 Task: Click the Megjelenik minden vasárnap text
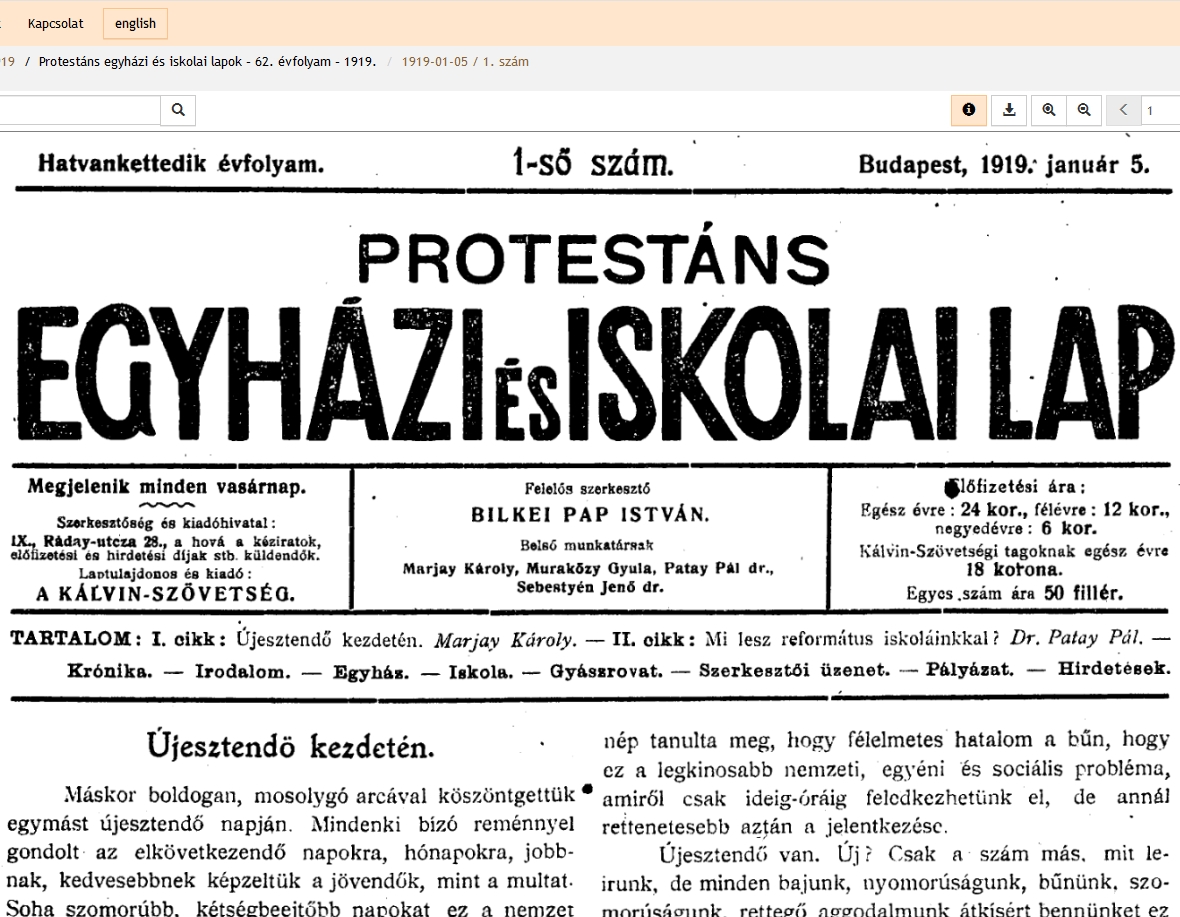pos(167,487)
